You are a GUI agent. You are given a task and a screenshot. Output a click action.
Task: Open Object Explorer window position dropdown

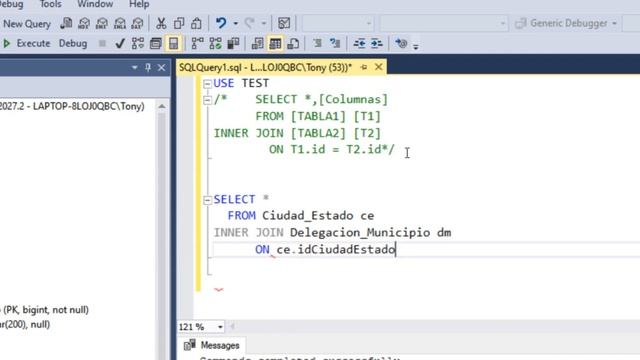tap(134, 67)
